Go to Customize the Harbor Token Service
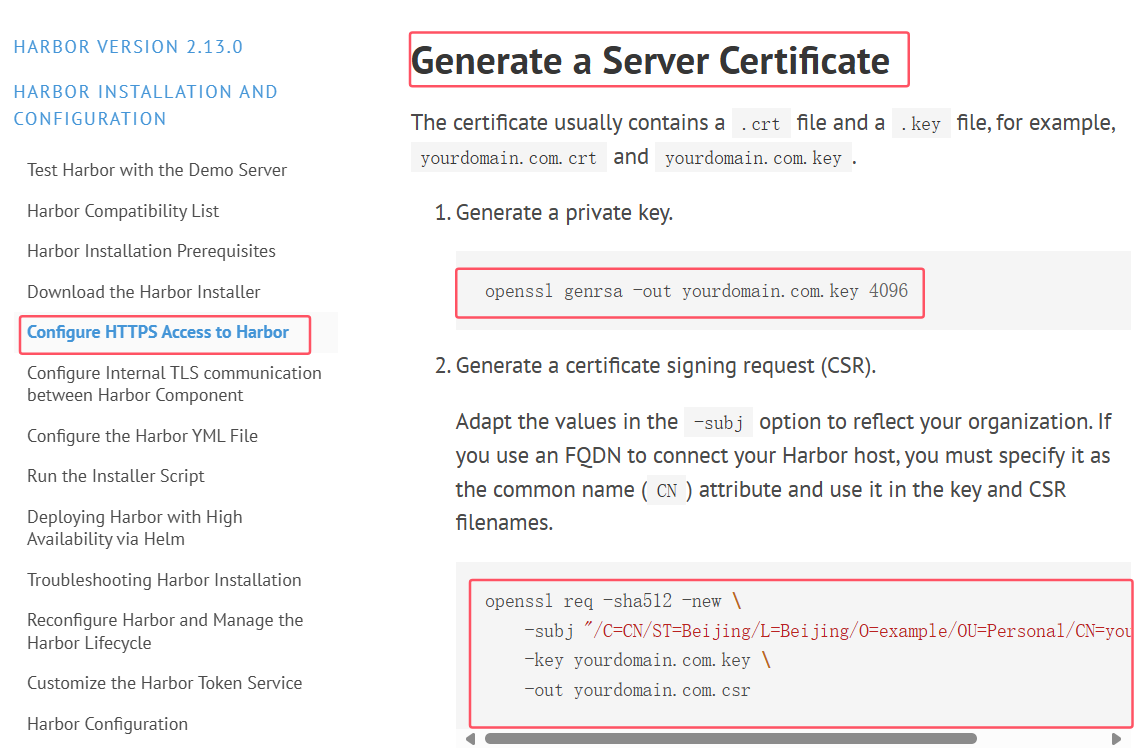 pos(164,683)
